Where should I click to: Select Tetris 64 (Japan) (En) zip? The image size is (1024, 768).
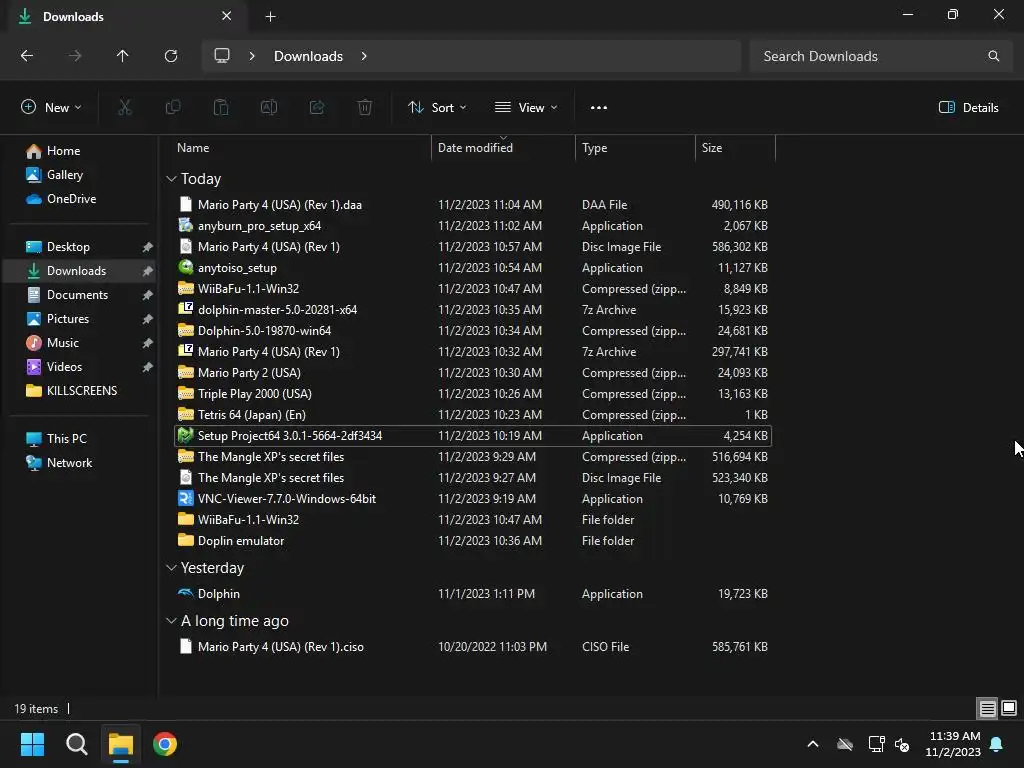pos(473,415)
